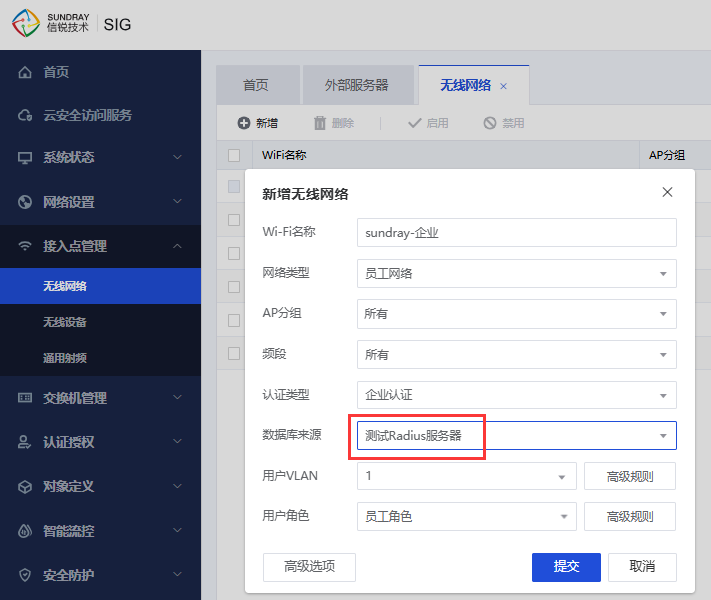Viewport: 711px width, 600px height.
Task: Click the prohibit icon for 禁用
Action: click(x=490, y=123)
